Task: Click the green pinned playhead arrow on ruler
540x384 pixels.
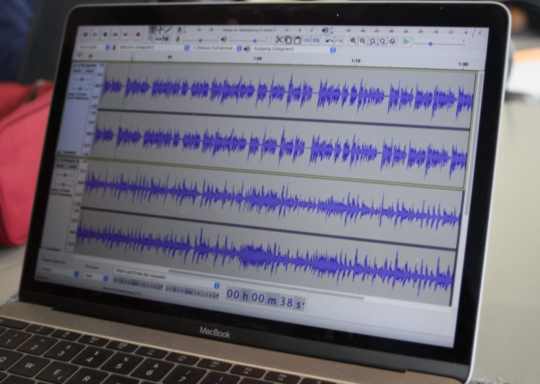Action: (x=80, y=55)
